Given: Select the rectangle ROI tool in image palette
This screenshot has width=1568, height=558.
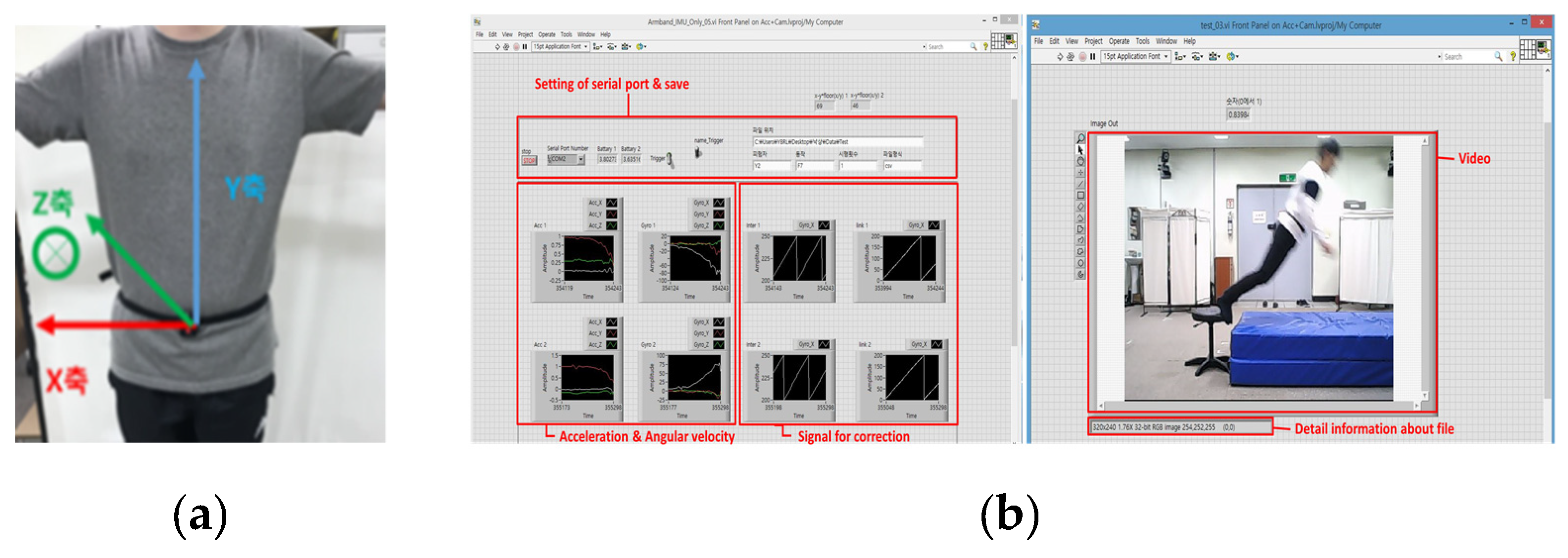Looking at the screenshot, I should [x=1080, y=196].
